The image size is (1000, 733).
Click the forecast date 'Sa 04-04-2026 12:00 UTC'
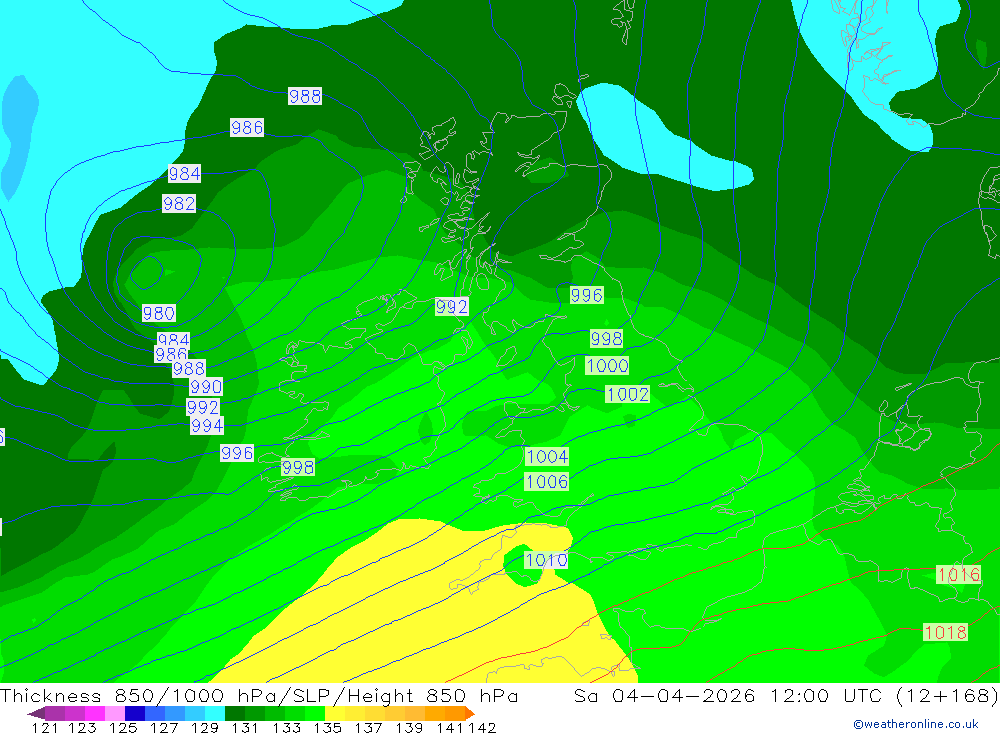[x=728, y=695]
